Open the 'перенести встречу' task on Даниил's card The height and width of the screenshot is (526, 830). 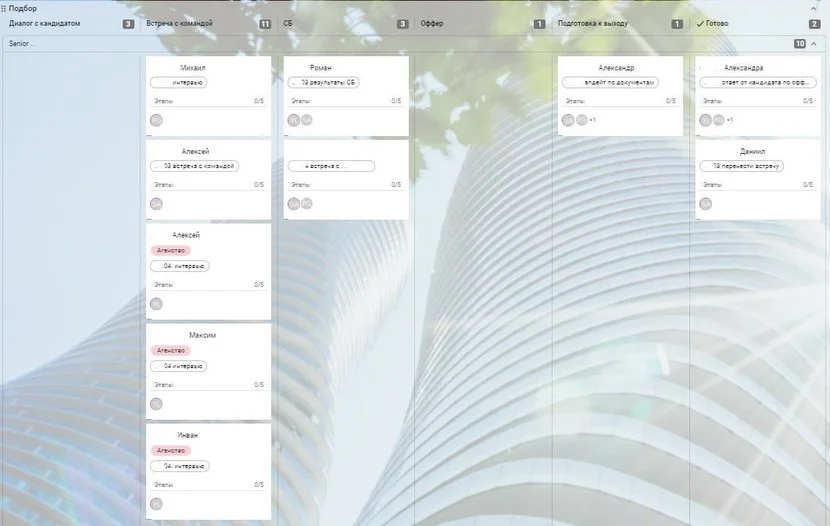pyautogui.click(x=741, y=166)
